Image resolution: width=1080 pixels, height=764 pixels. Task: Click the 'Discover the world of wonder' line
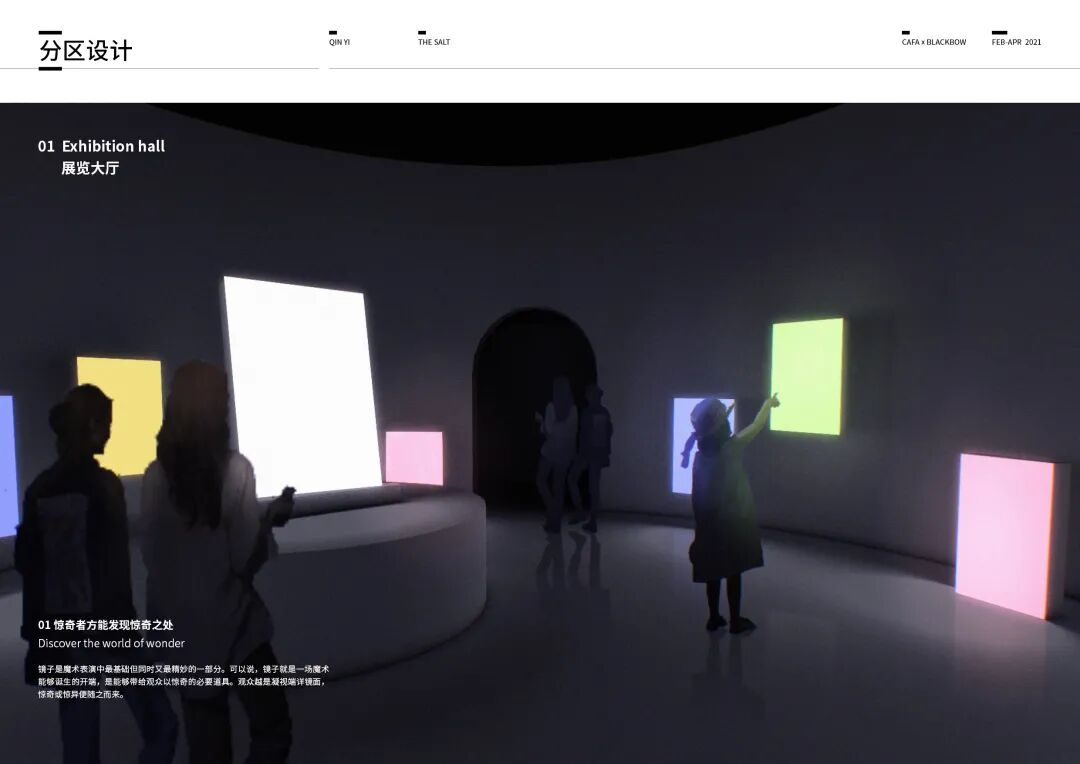(x=112, y=643)
